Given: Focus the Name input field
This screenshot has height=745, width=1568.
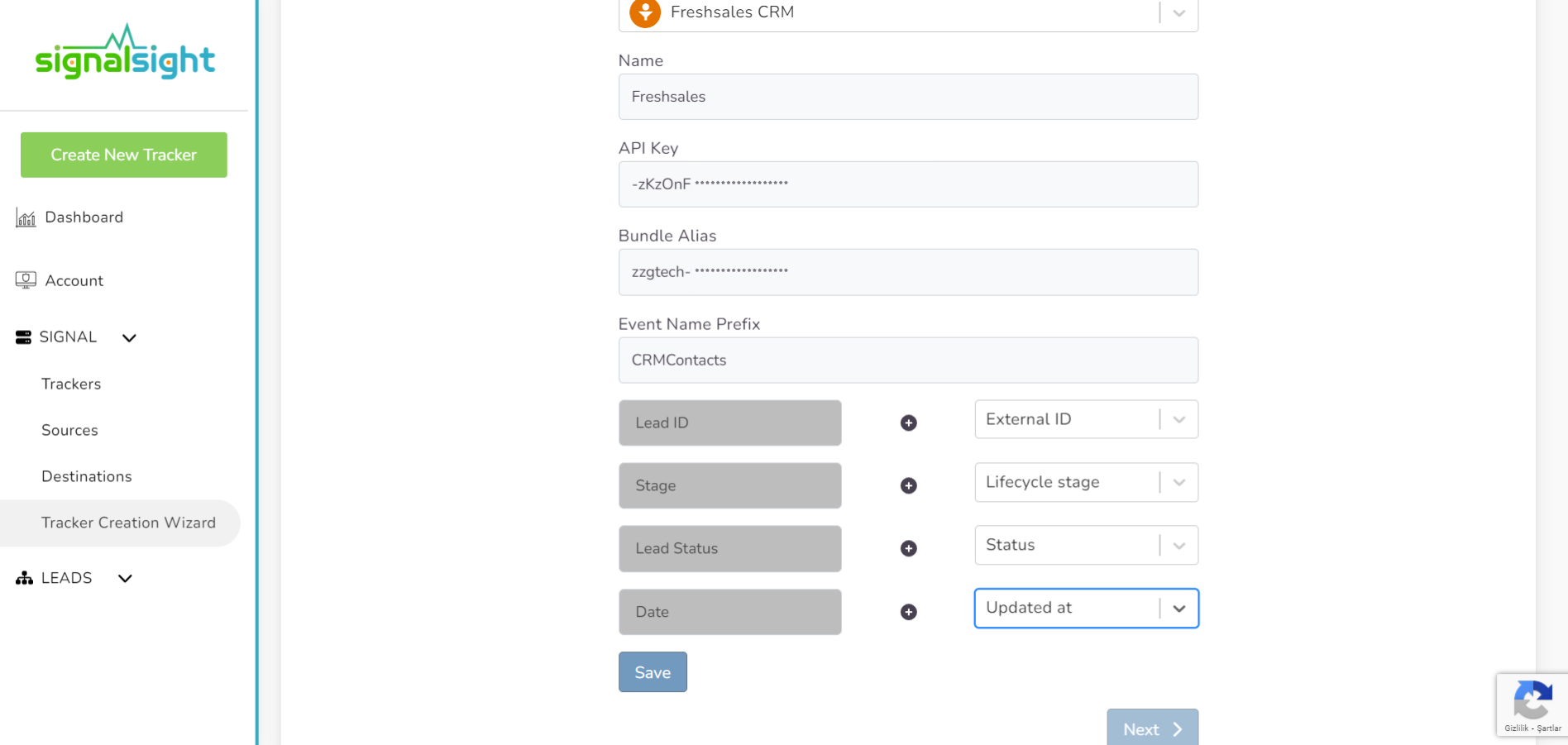Looking at the screenshot, I should tap(908, 97).
